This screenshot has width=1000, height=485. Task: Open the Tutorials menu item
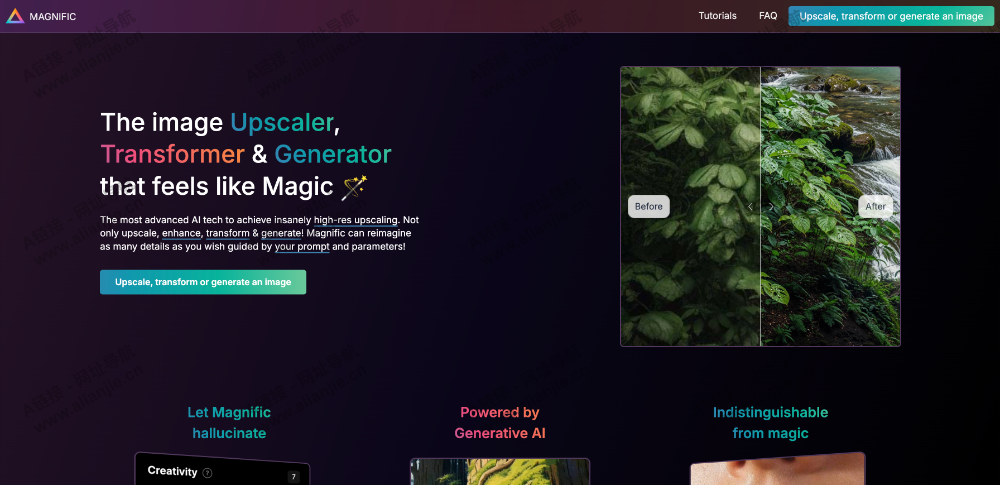pos(717,16)
